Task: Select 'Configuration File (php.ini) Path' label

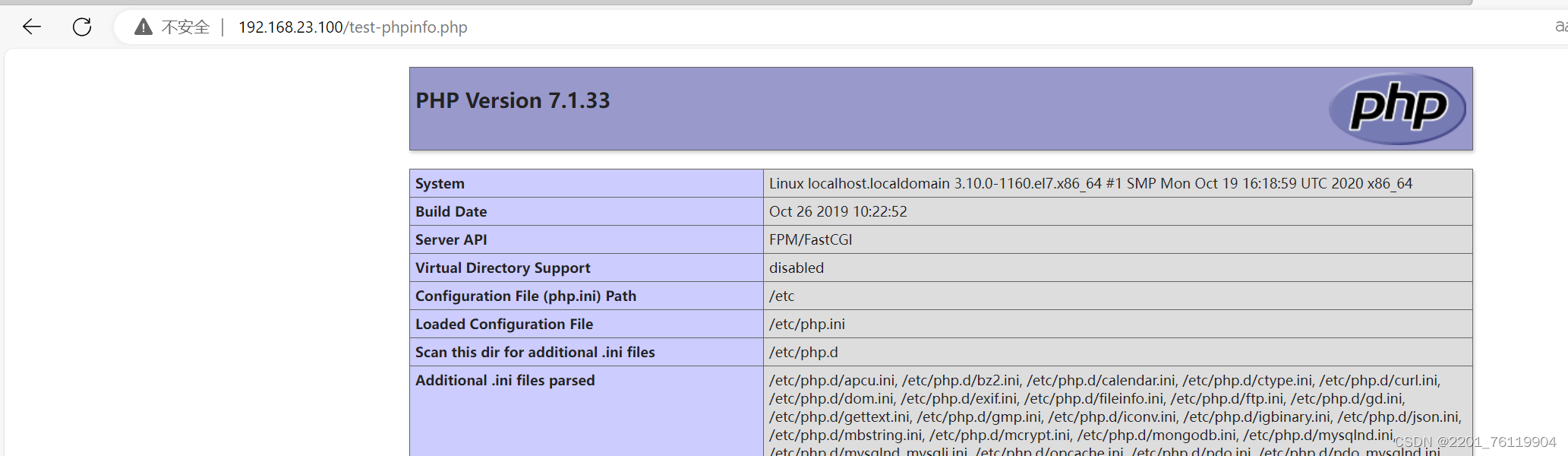Action: point(525,296)
